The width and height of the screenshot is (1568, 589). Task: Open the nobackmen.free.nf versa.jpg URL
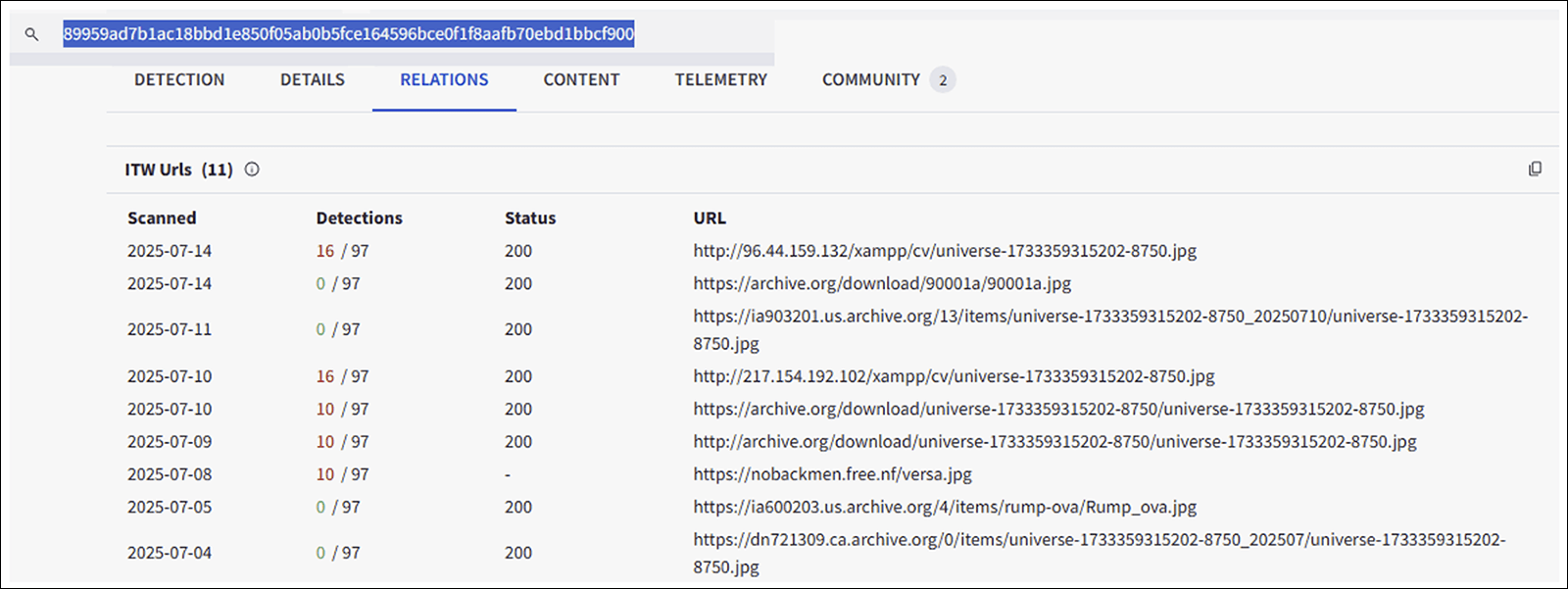[x=832, y=474]
